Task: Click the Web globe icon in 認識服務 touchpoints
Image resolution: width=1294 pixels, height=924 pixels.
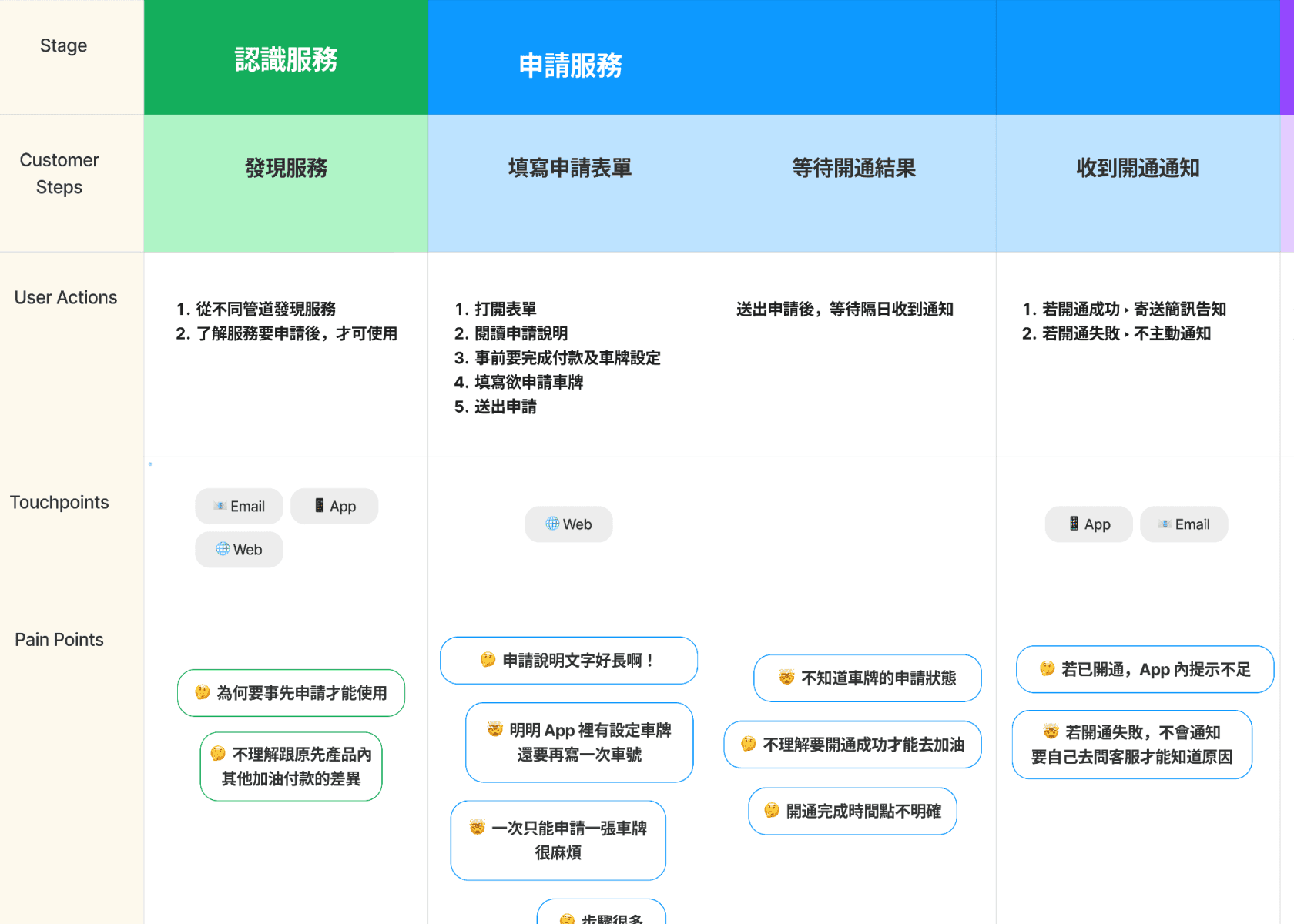Action: (x=223, y=549)
